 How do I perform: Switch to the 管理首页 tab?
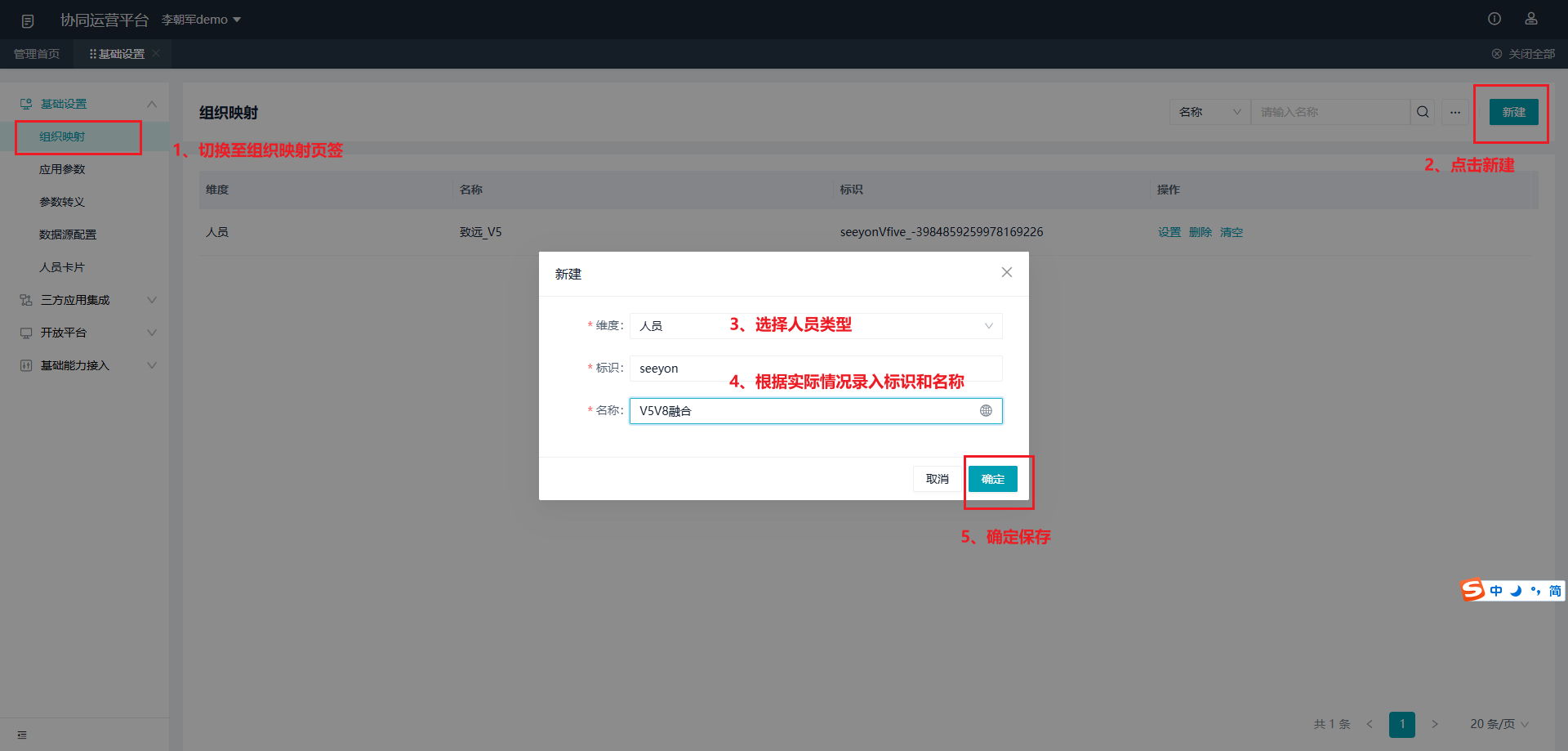(37, 54)
